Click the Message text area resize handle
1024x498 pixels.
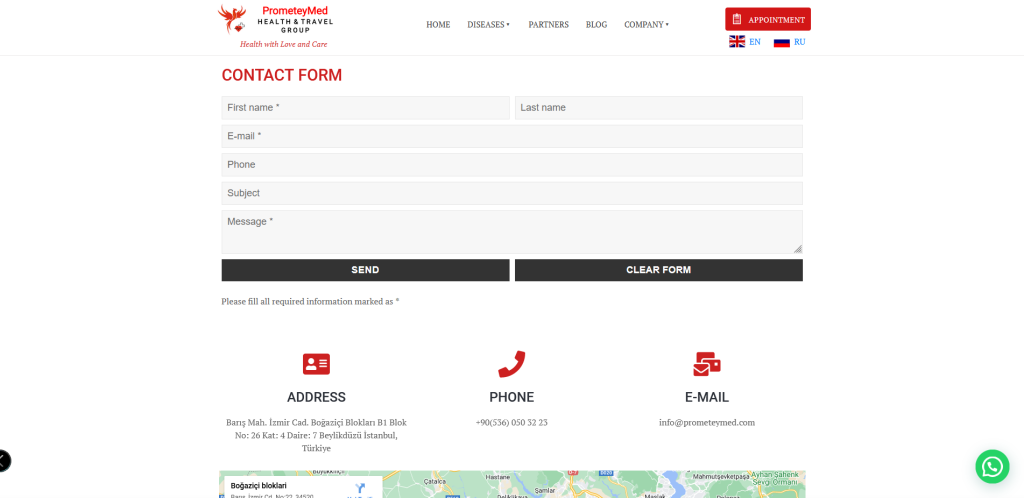point(798,249)
